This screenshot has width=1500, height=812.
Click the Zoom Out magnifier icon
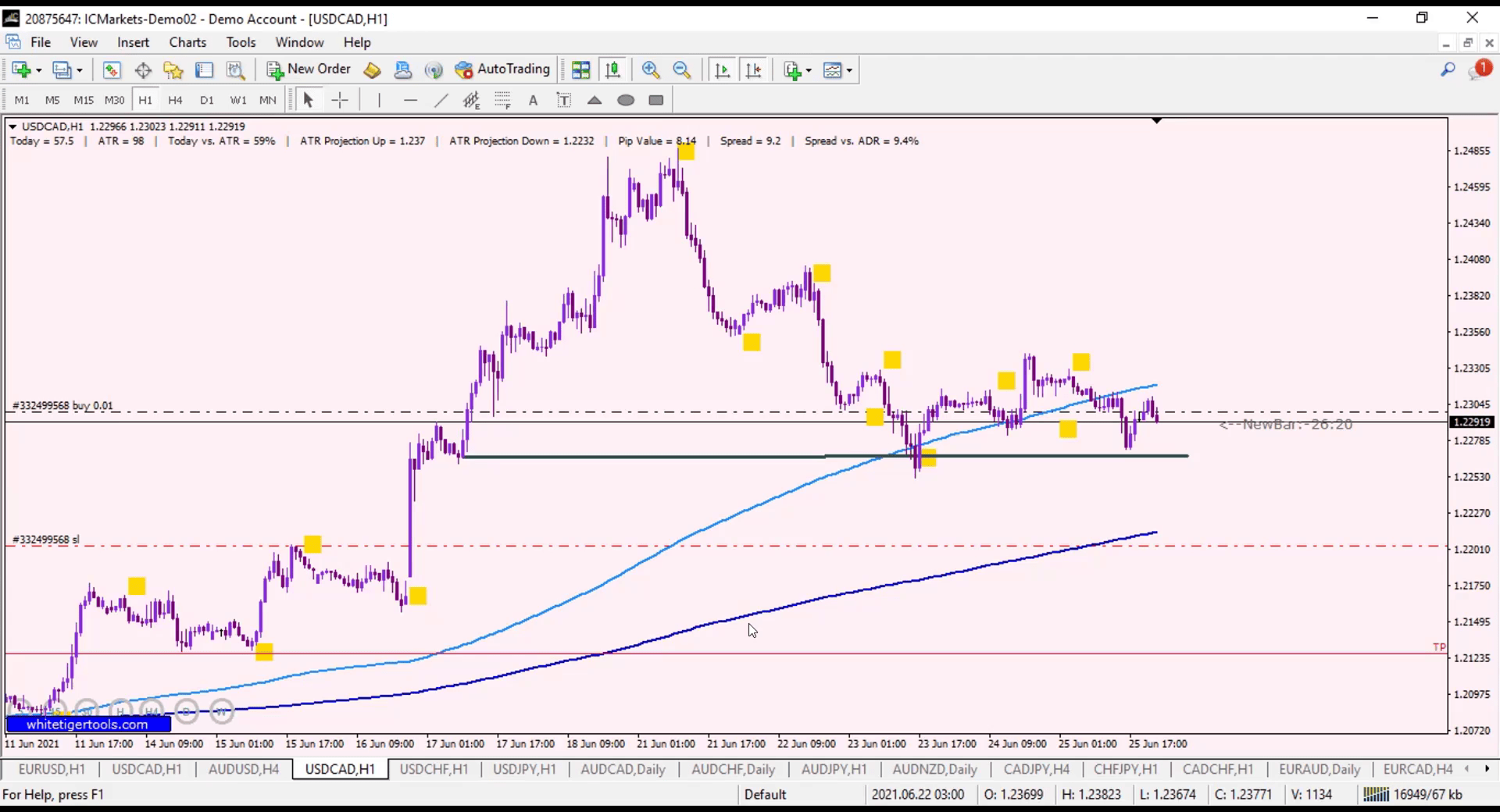pyautogui.click(x=681, y=70)
